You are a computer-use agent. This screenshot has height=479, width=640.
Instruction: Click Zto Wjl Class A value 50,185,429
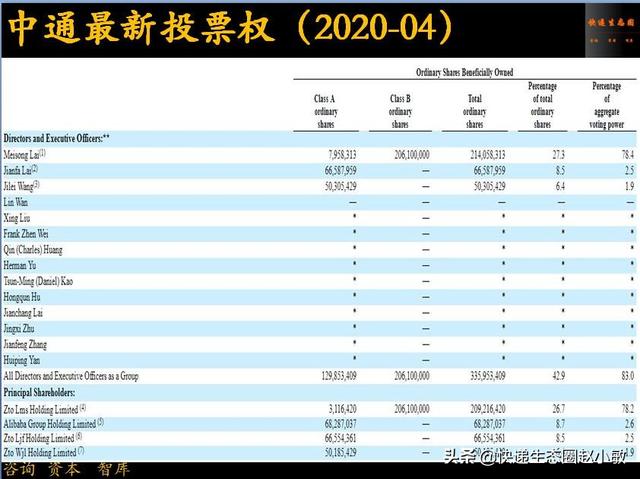tap(340, 453)
